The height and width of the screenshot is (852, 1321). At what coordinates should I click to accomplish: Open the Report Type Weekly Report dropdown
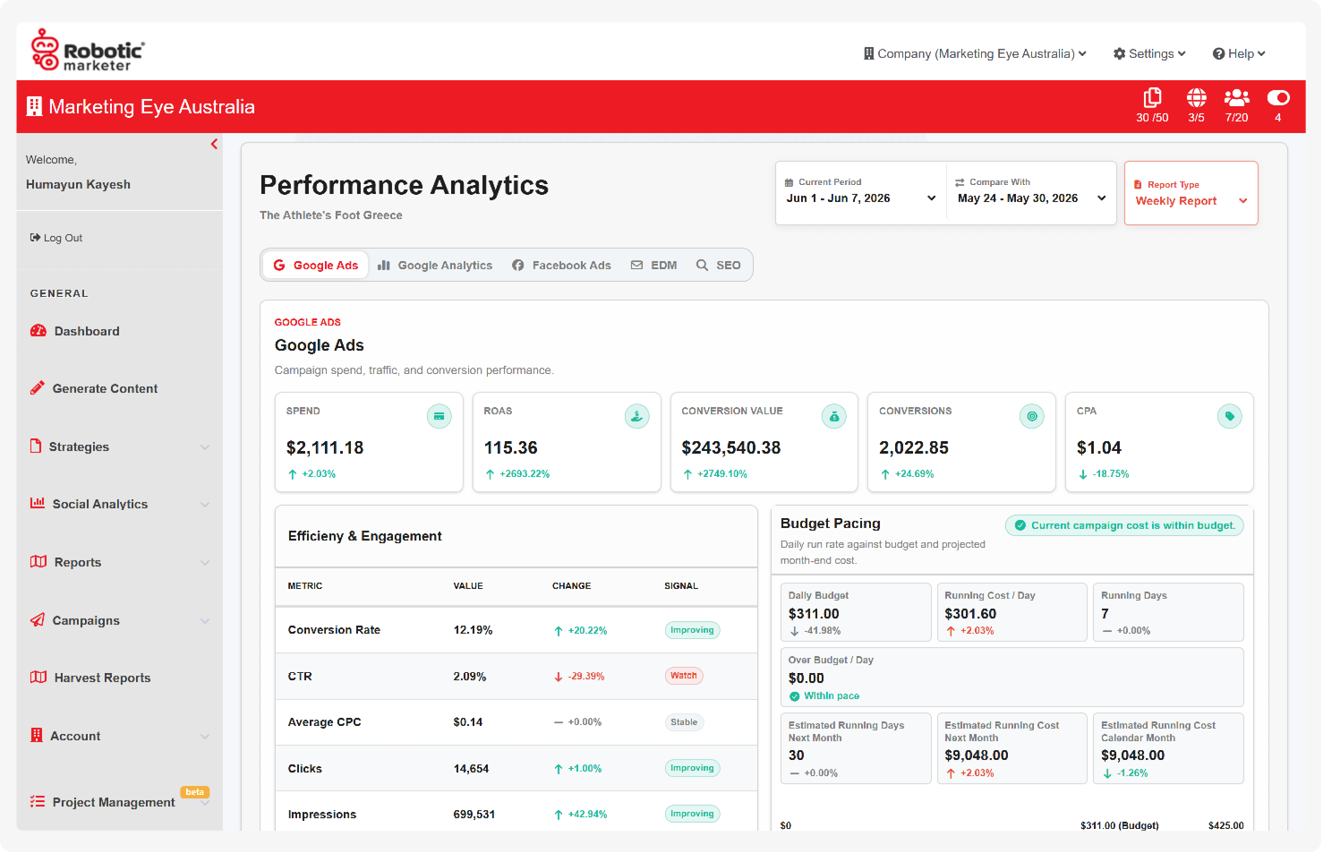pyautogui.click(x=1191, y=193)
